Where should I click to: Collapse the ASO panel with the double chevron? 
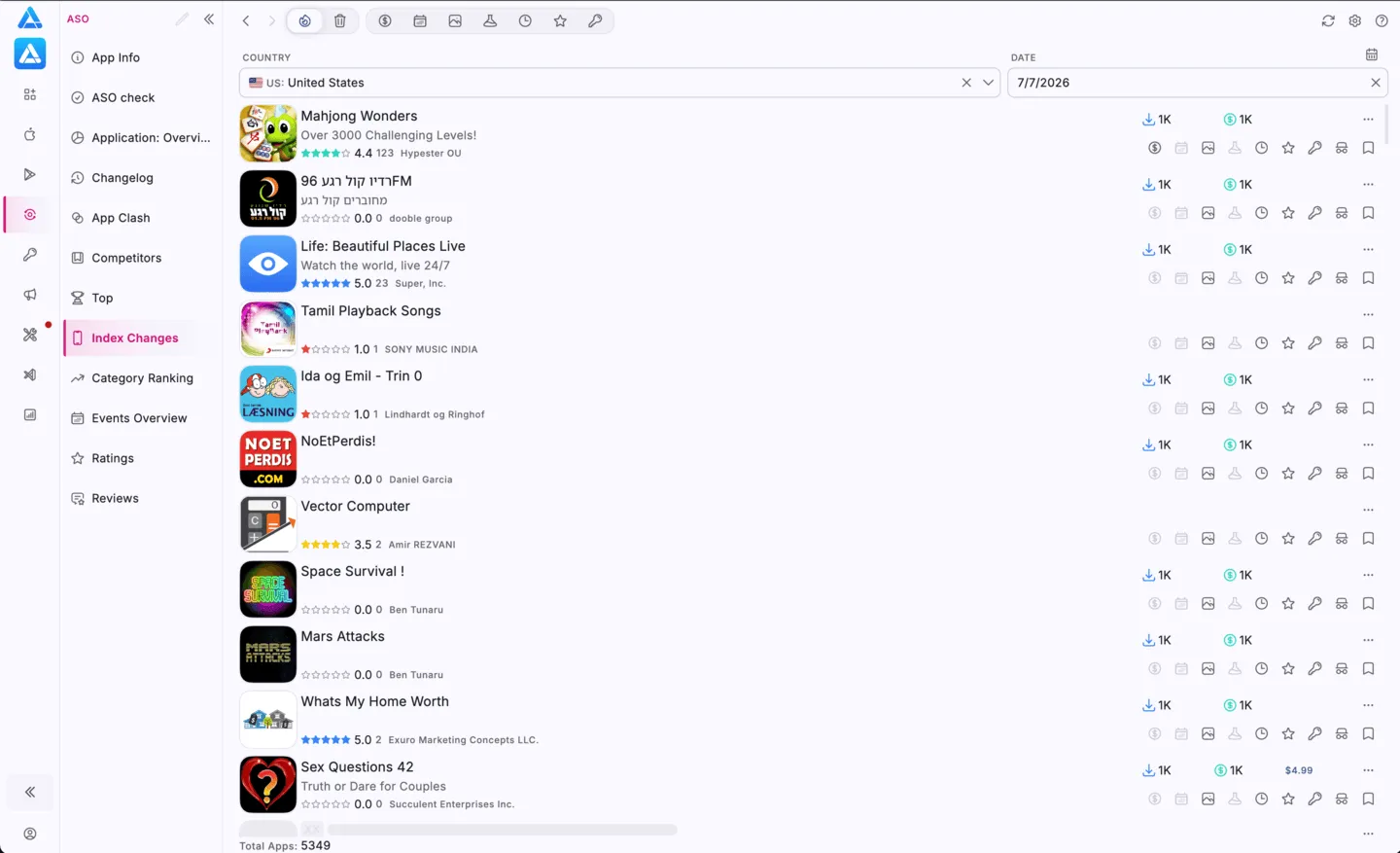point(209,18)
